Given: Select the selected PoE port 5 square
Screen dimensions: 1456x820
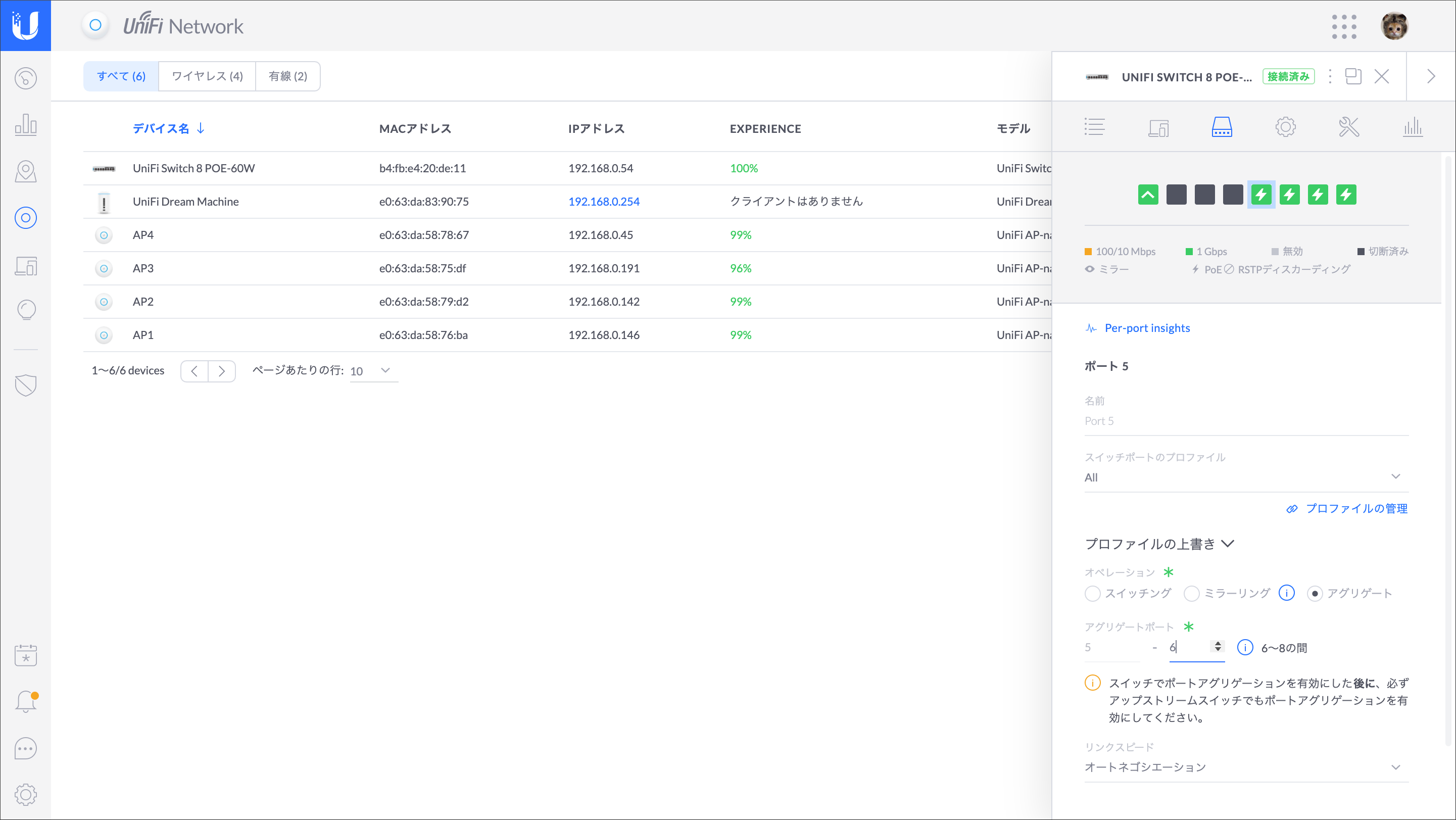Looking at the screenshot, I should (x=1261, y=195).
